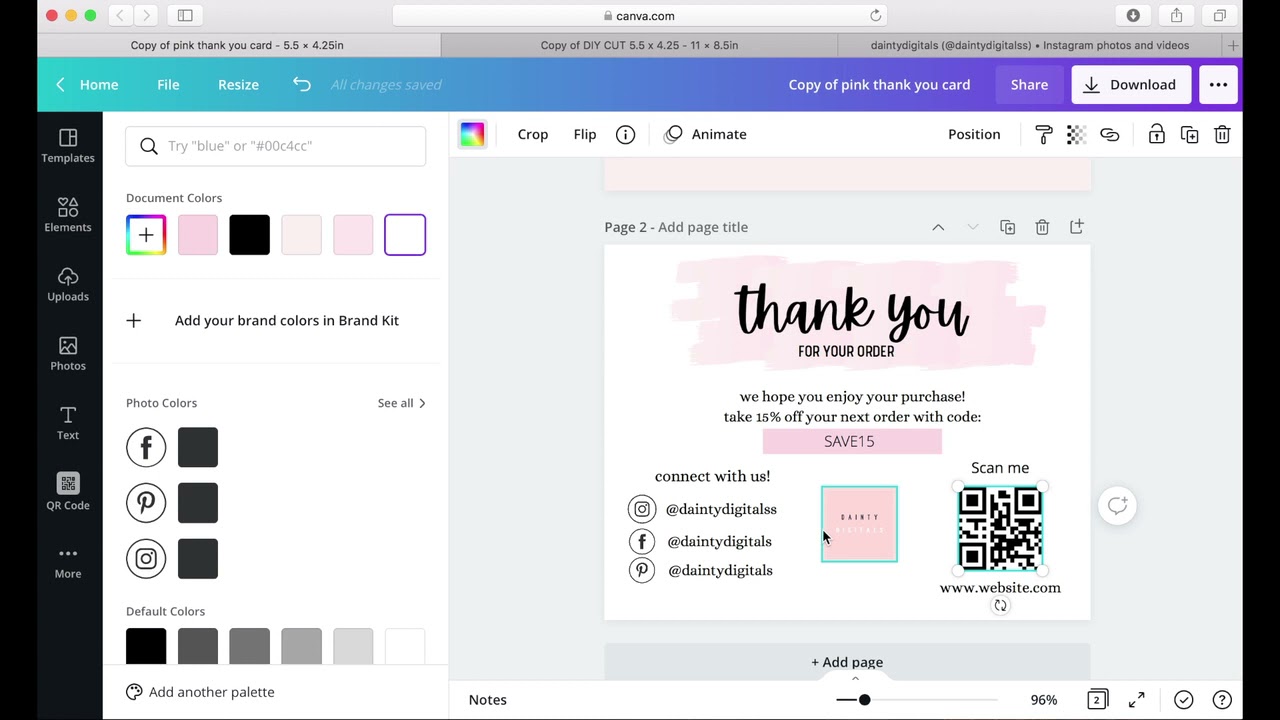Screen dimensions: 1280x720
Task: Open the Uploads sidebar panel
Action: tap(68, 284)
